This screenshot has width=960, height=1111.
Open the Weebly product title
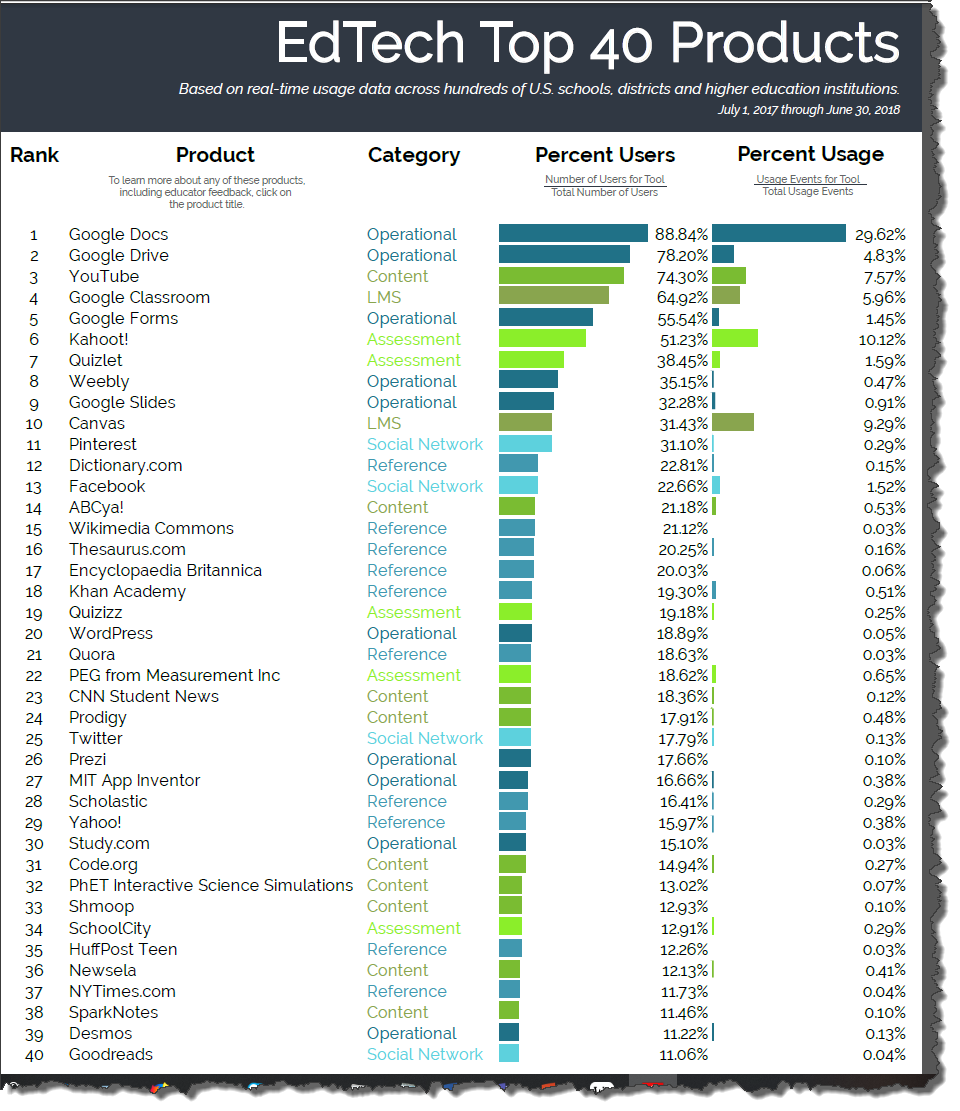(98, 382)
